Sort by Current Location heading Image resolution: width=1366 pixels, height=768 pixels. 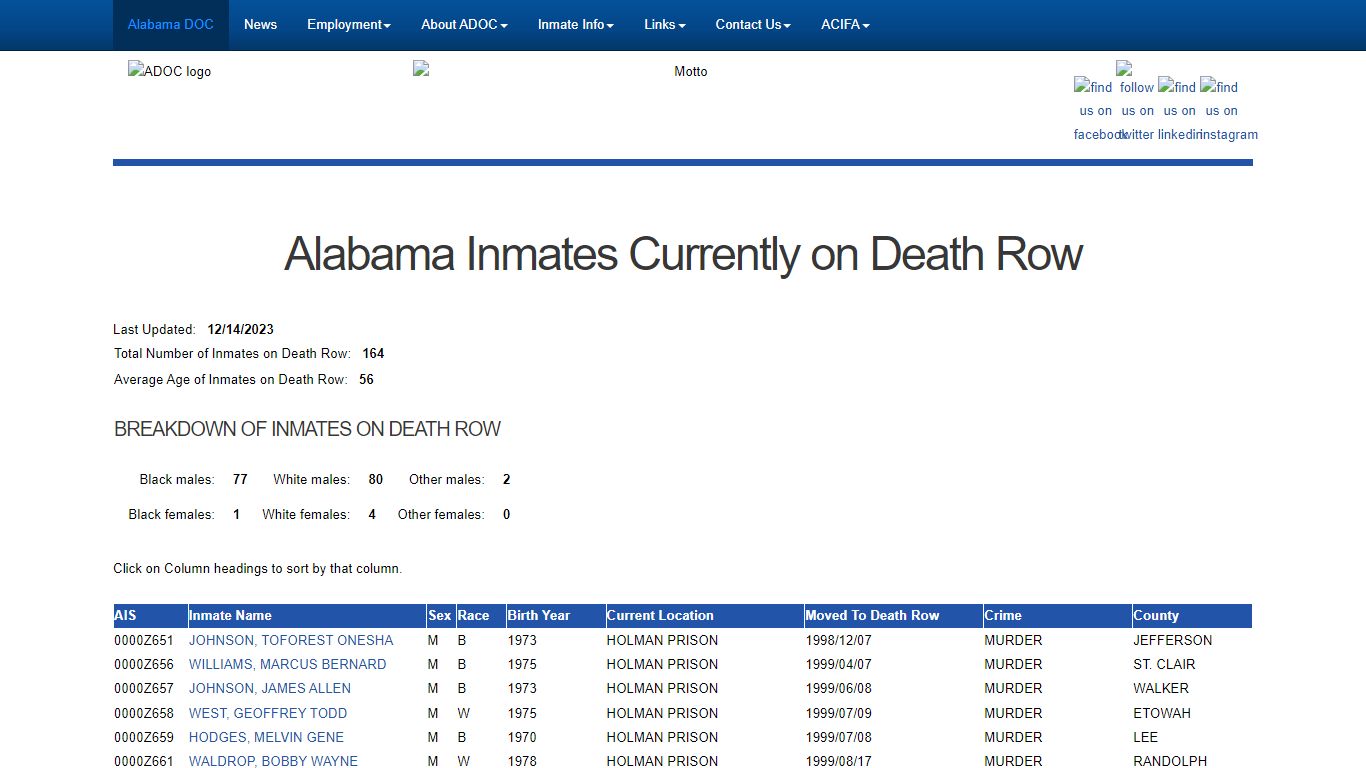660,616
